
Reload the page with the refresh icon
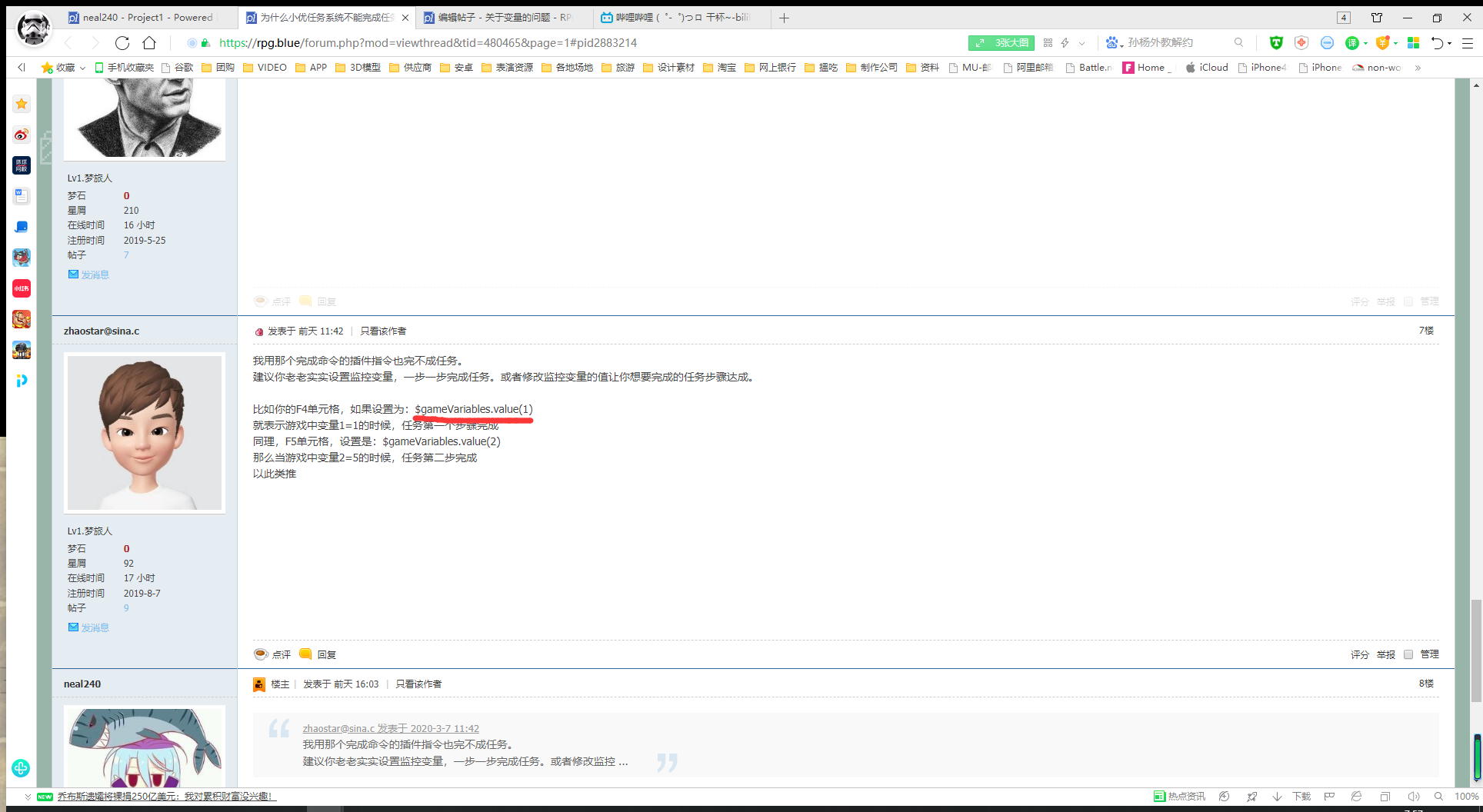tap(122, 43)
